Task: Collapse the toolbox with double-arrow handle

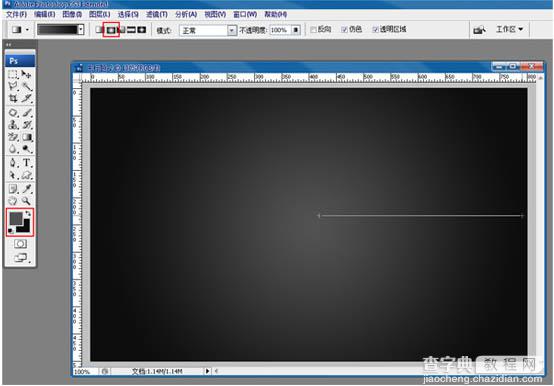Action: click(8, 44)
